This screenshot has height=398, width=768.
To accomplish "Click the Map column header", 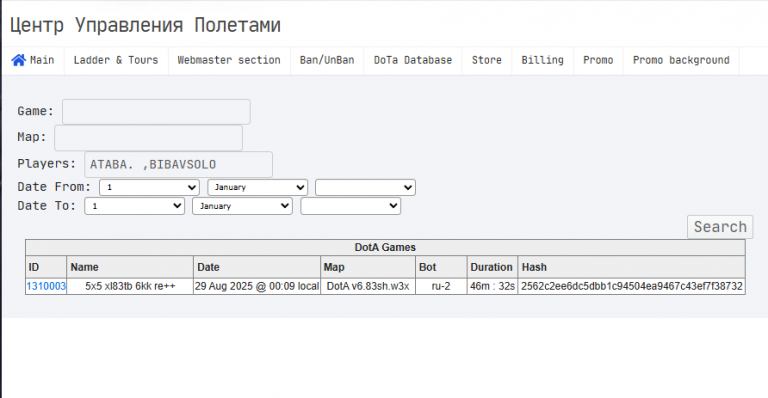I will pyautogui.click(x=368, y=267).
